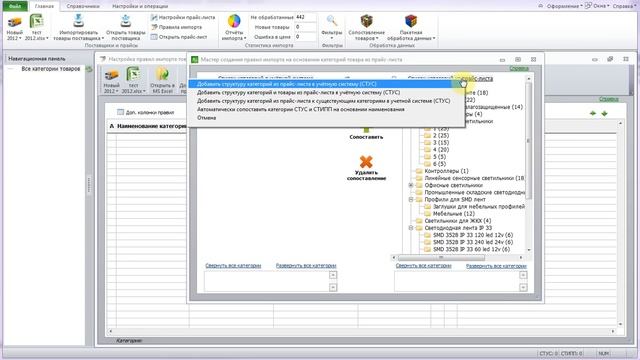Click folder icon of Мебельные (12)

click(427, 214)
